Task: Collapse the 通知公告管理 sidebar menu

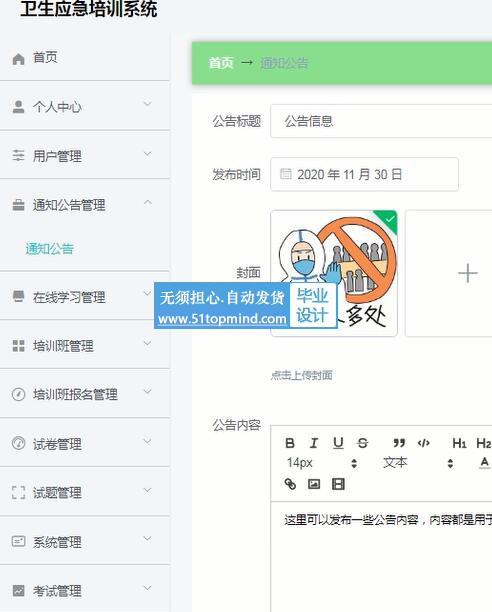Action: (x=85, y=204)
